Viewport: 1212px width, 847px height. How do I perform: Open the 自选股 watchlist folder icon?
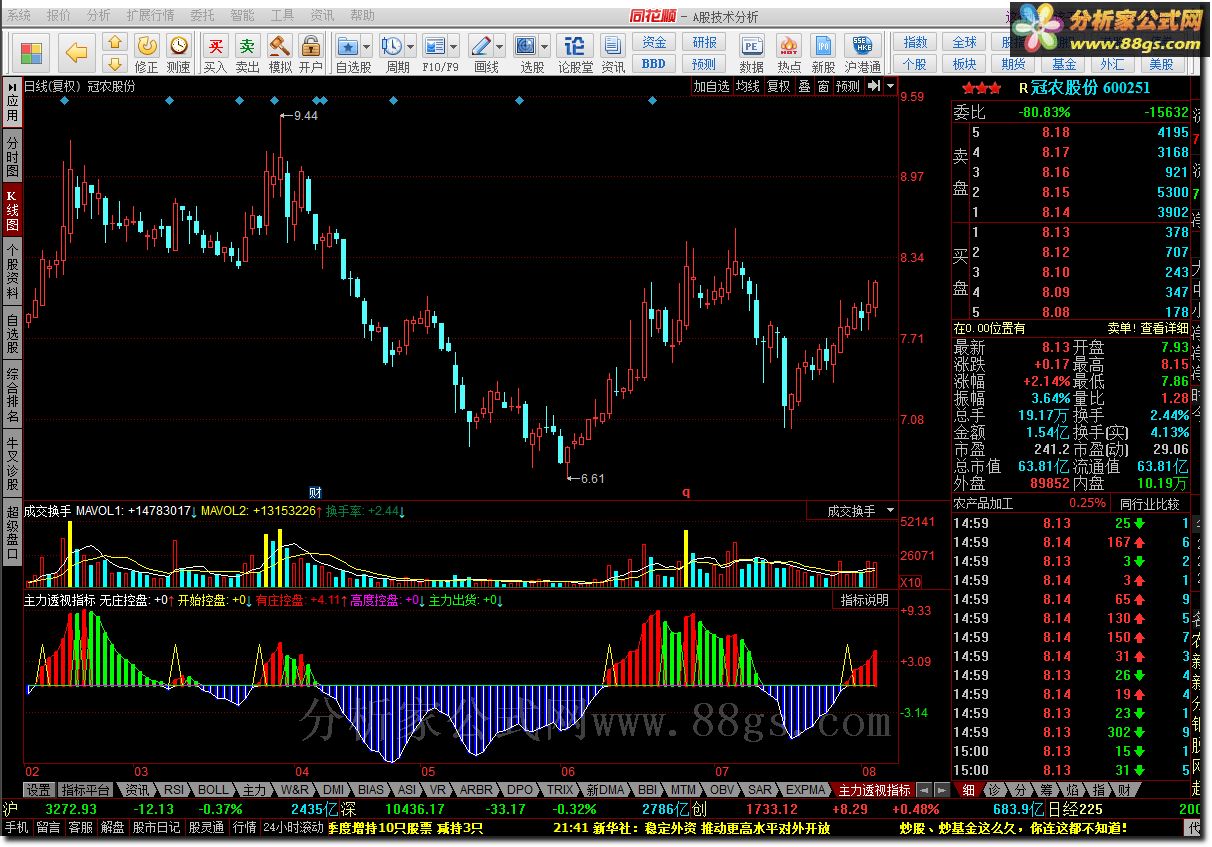click(347, 45)
